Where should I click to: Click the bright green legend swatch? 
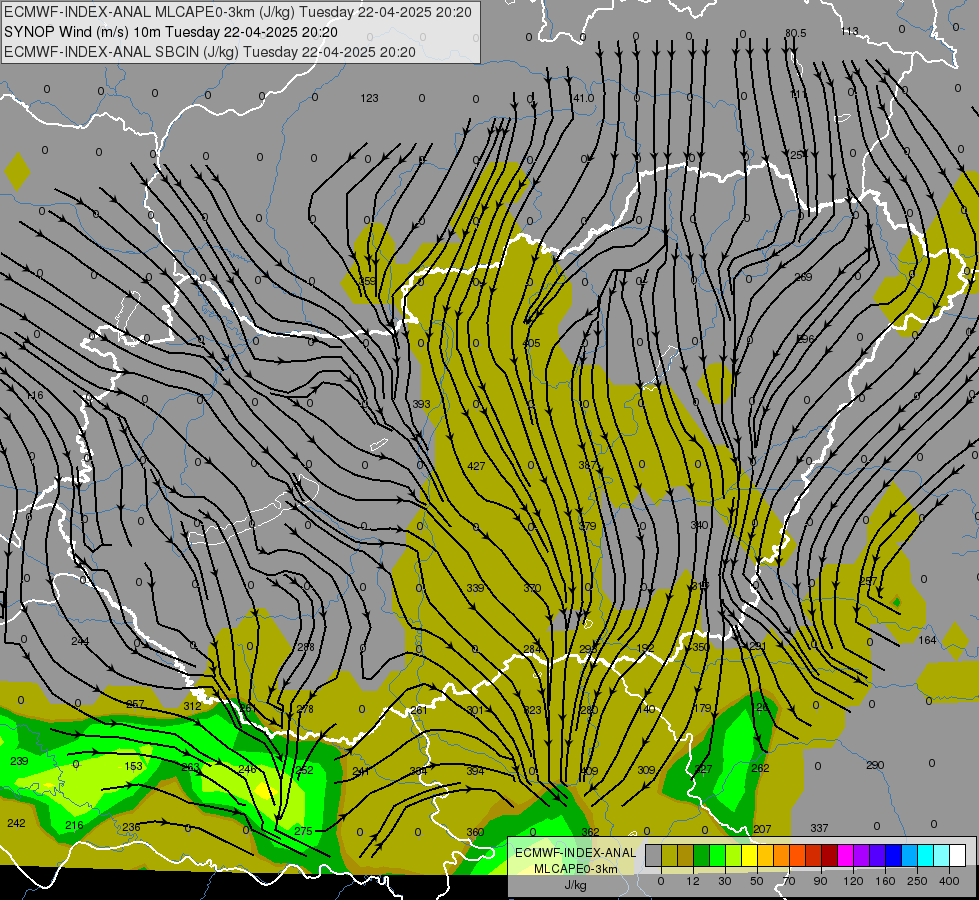717,855
